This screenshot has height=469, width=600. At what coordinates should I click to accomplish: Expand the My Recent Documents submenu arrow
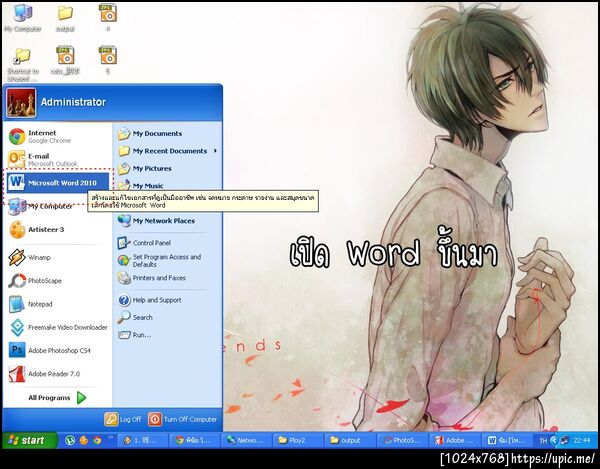coord(215,151)
